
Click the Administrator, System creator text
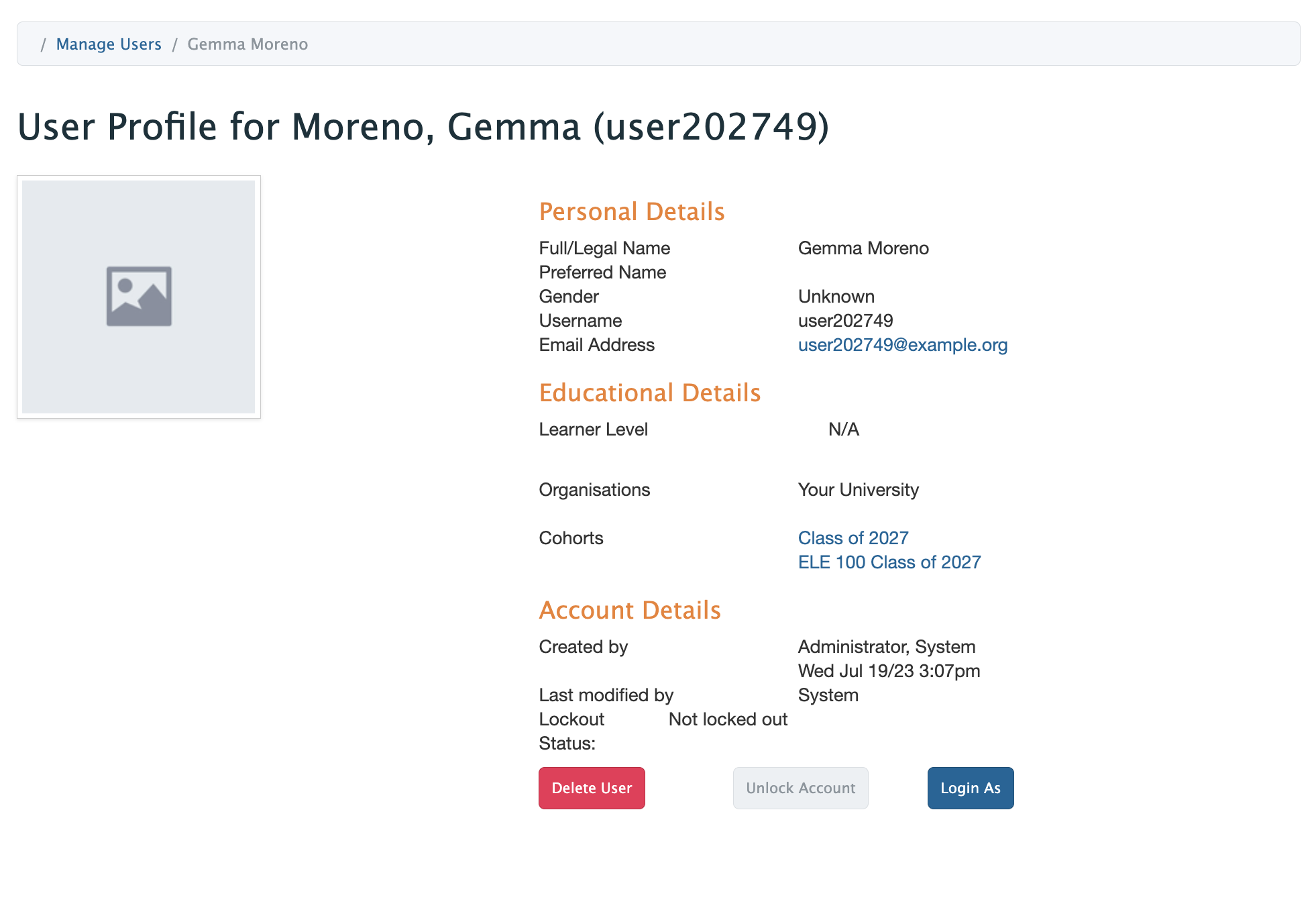tap(886, 647)
